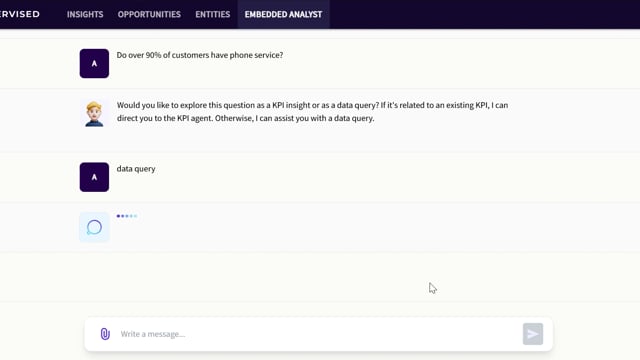
Task: Click the paperclip attachment icon
Action: pyautogui.click(x=105, y=334)
